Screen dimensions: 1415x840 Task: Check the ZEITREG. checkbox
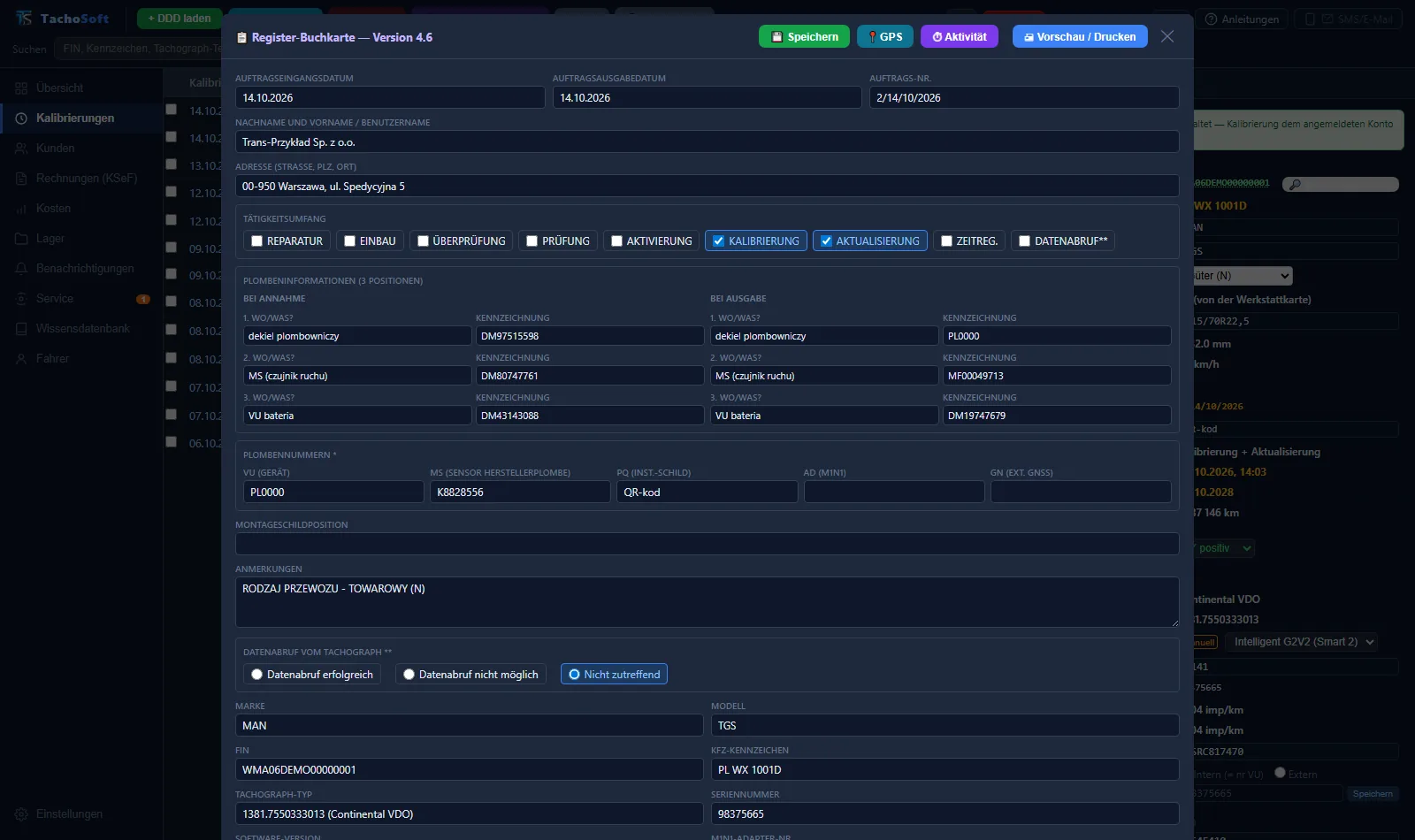pyautogui.click(x=946, y=241)
